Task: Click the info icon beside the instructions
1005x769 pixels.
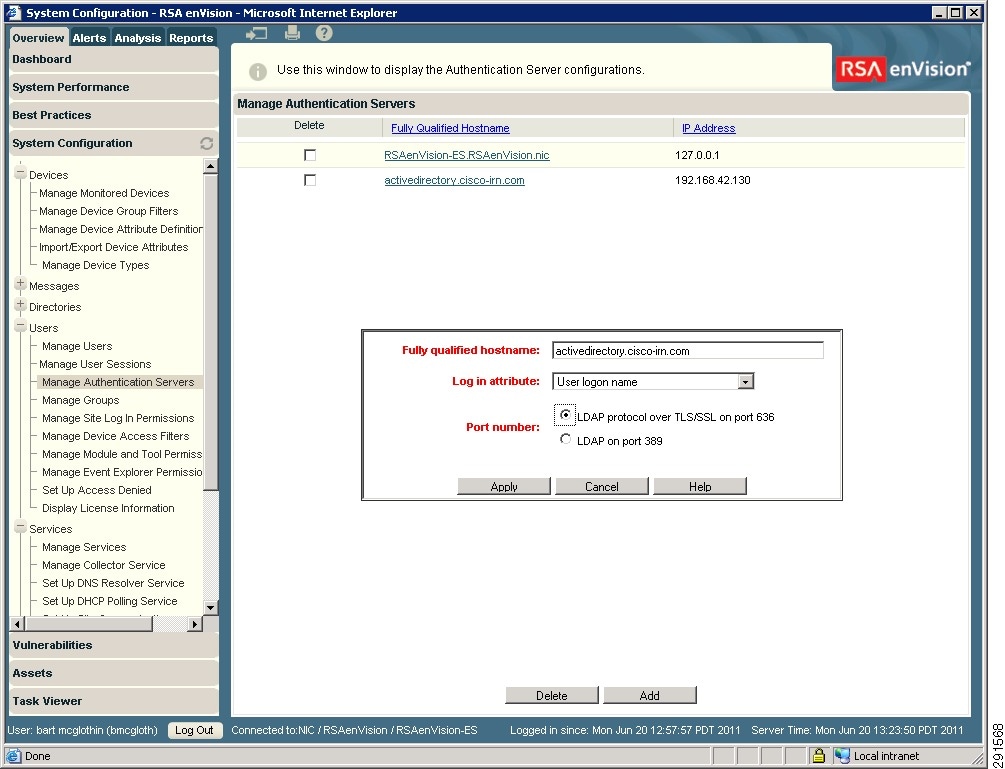Action: [x=258, y=71]
